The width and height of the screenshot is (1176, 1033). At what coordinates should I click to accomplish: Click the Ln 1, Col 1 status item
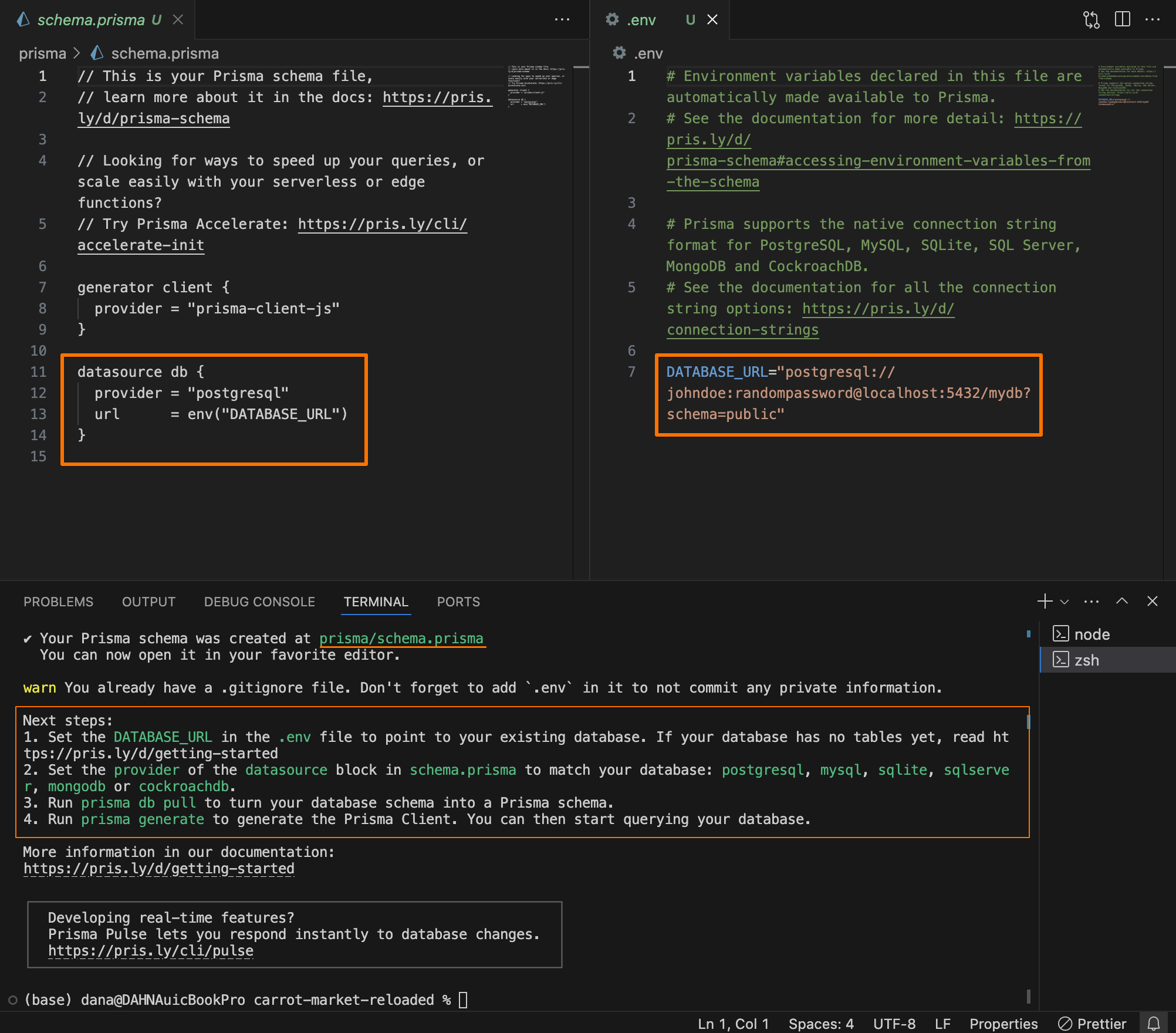[734, 1024]
